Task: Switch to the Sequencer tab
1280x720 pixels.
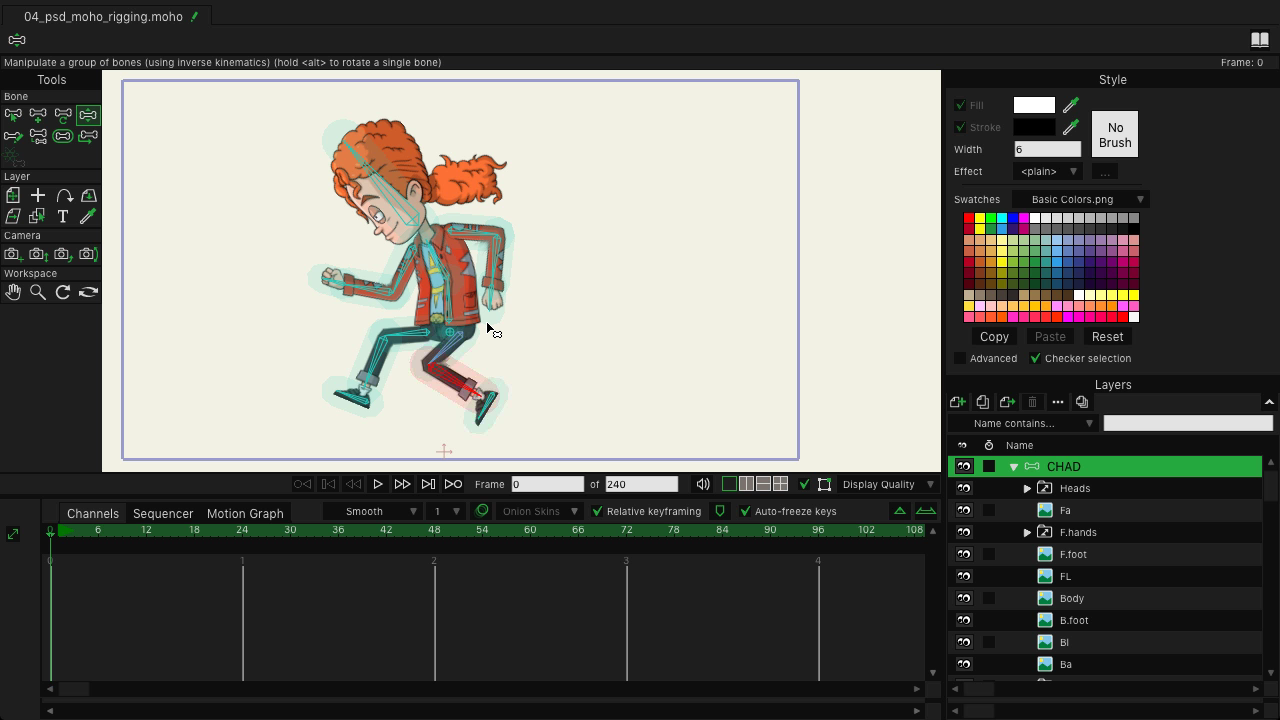Action: coord(163,513)
